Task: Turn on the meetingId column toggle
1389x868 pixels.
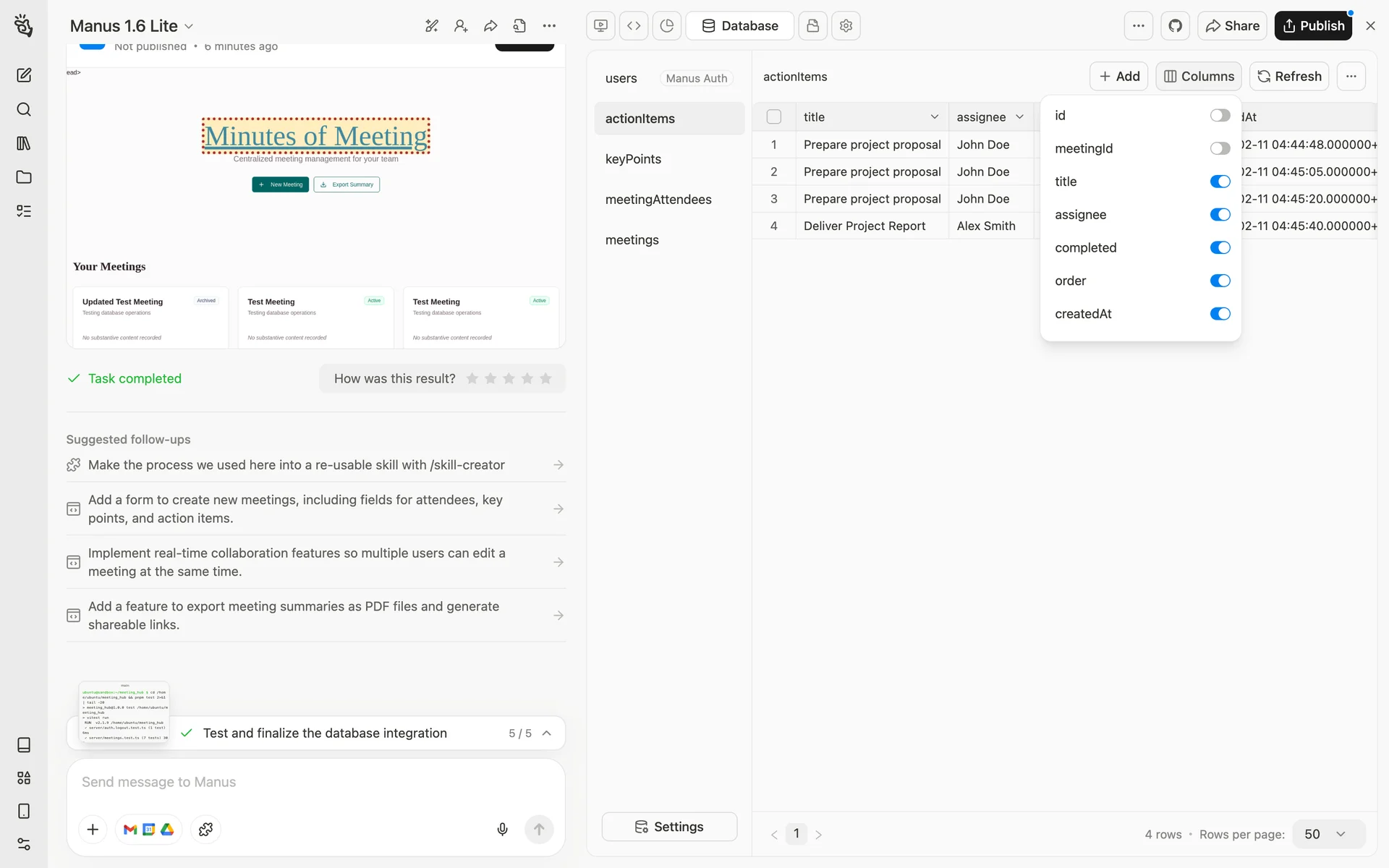Action: (x=1220, y=148)
